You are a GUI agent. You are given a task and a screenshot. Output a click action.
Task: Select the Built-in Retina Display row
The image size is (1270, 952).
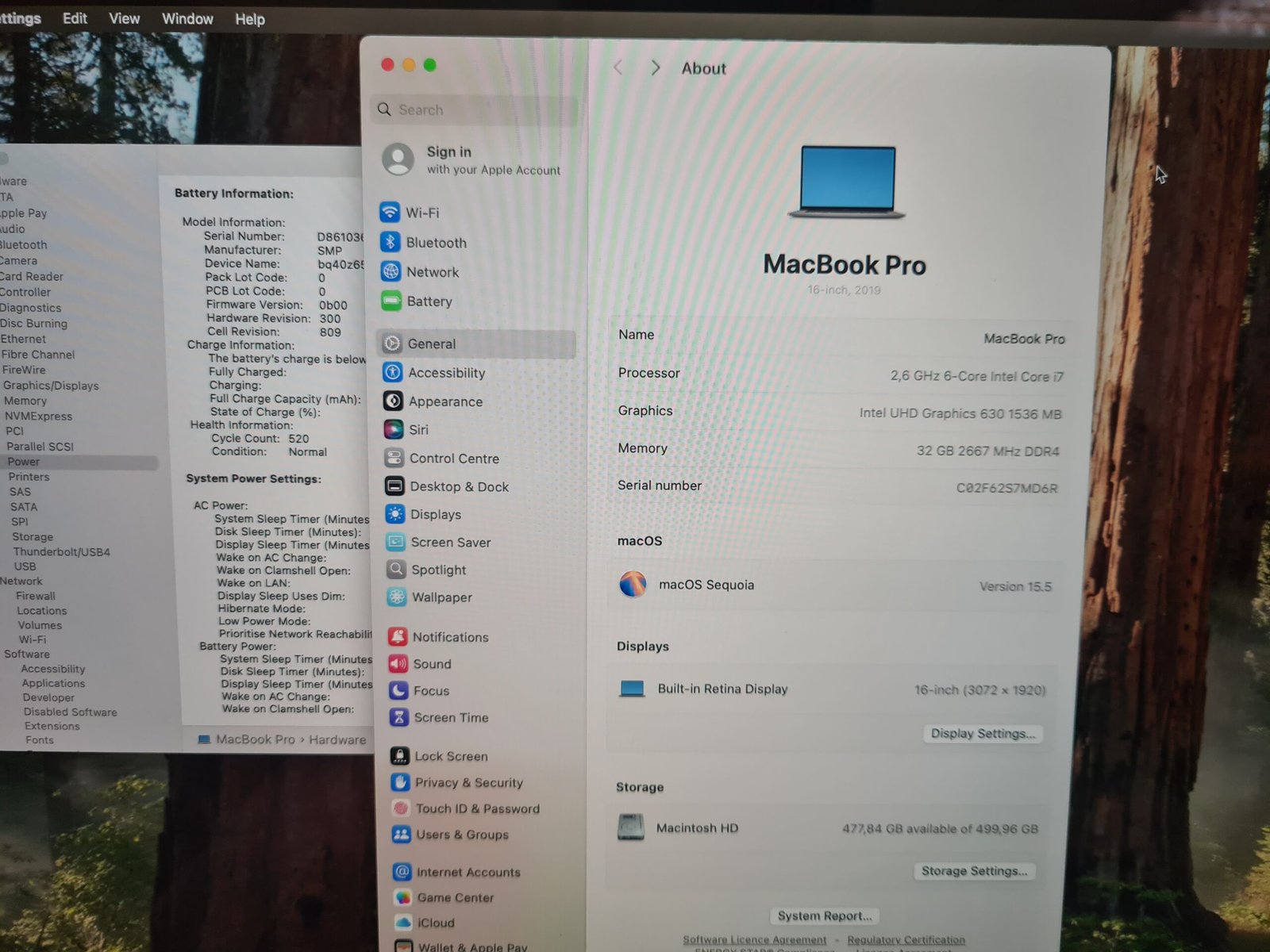click(833, 689)
